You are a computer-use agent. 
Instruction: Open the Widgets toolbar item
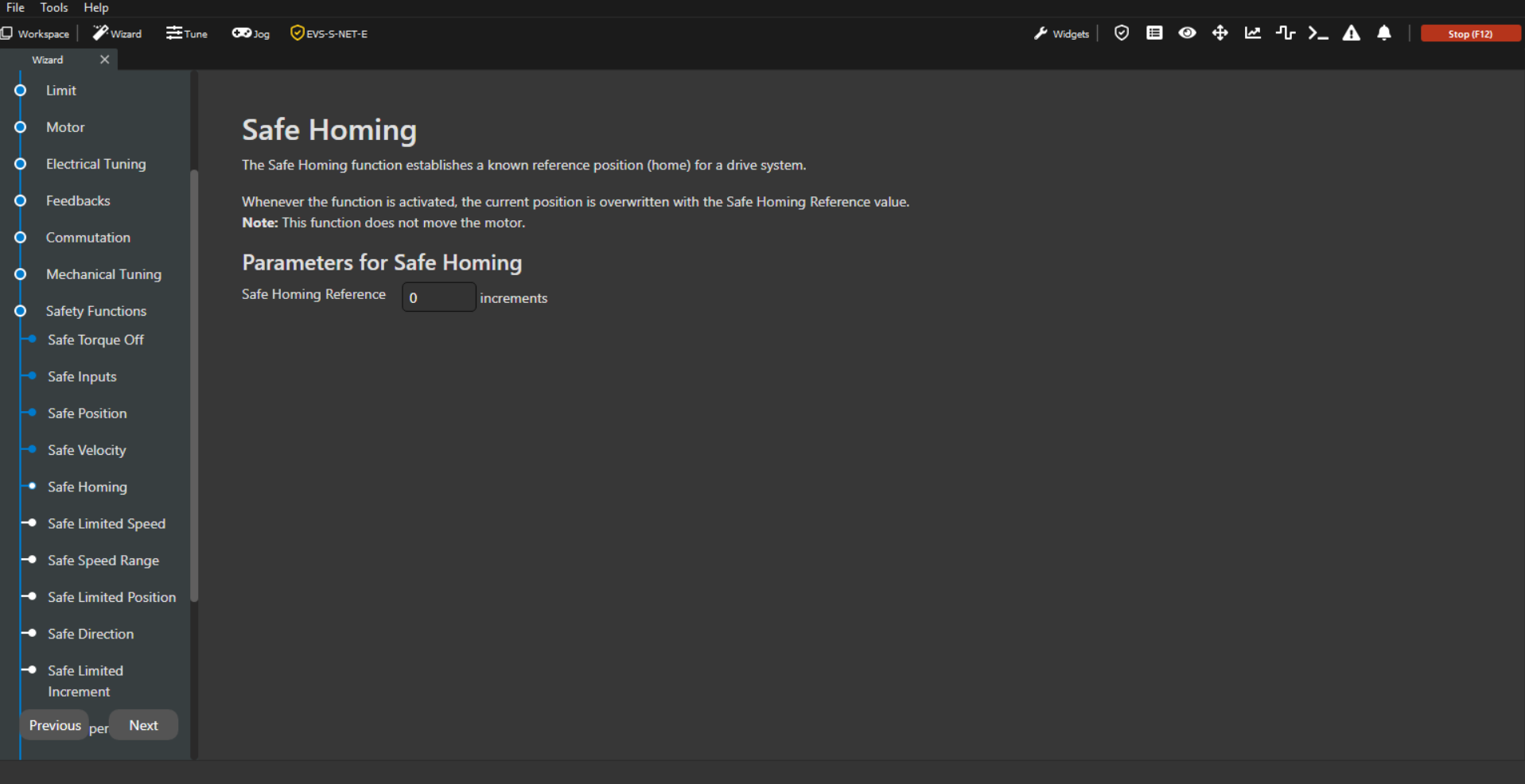(1061, 33)
